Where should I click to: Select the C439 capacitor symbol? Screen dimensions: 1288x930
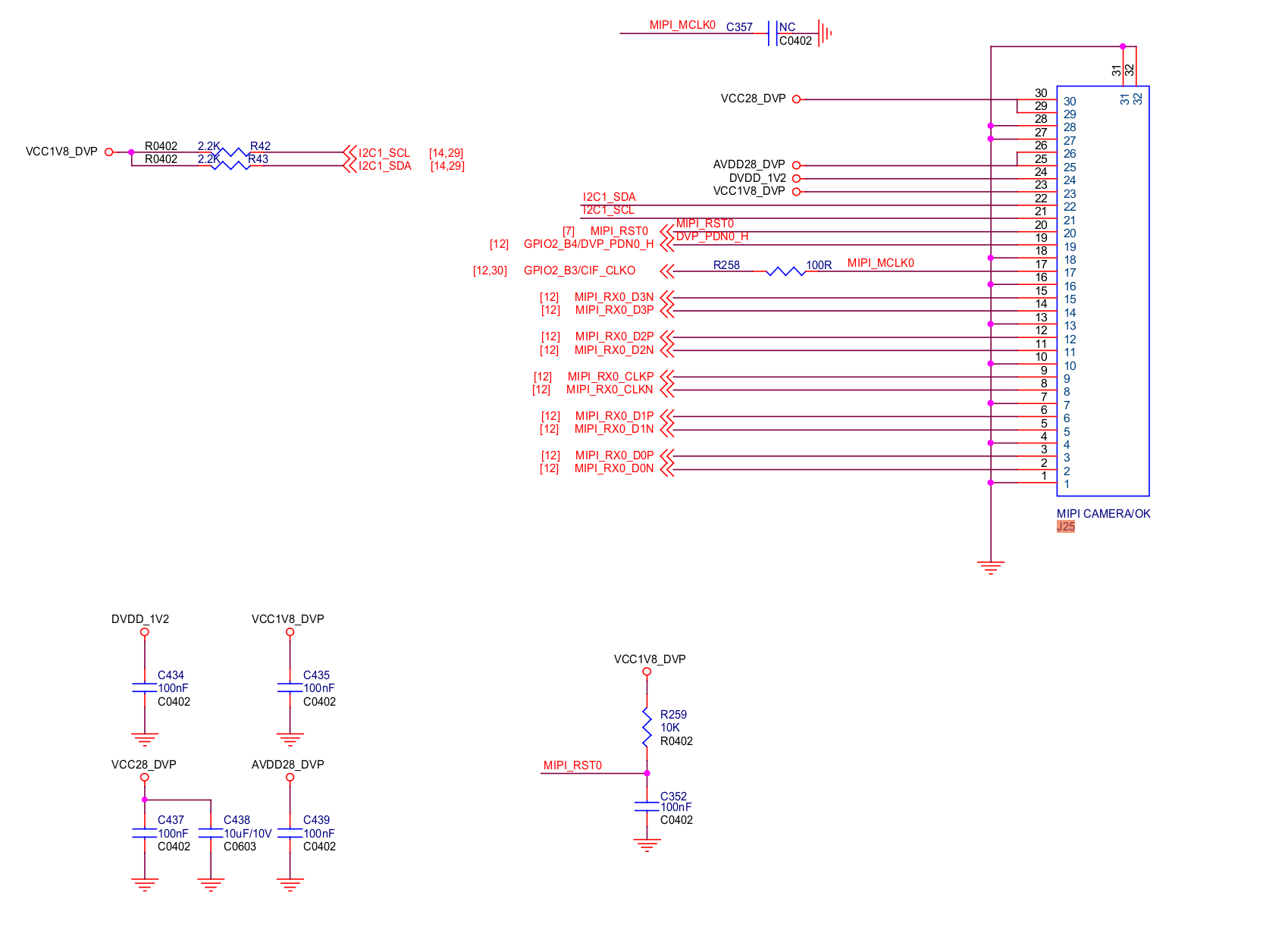pos(290,833)
